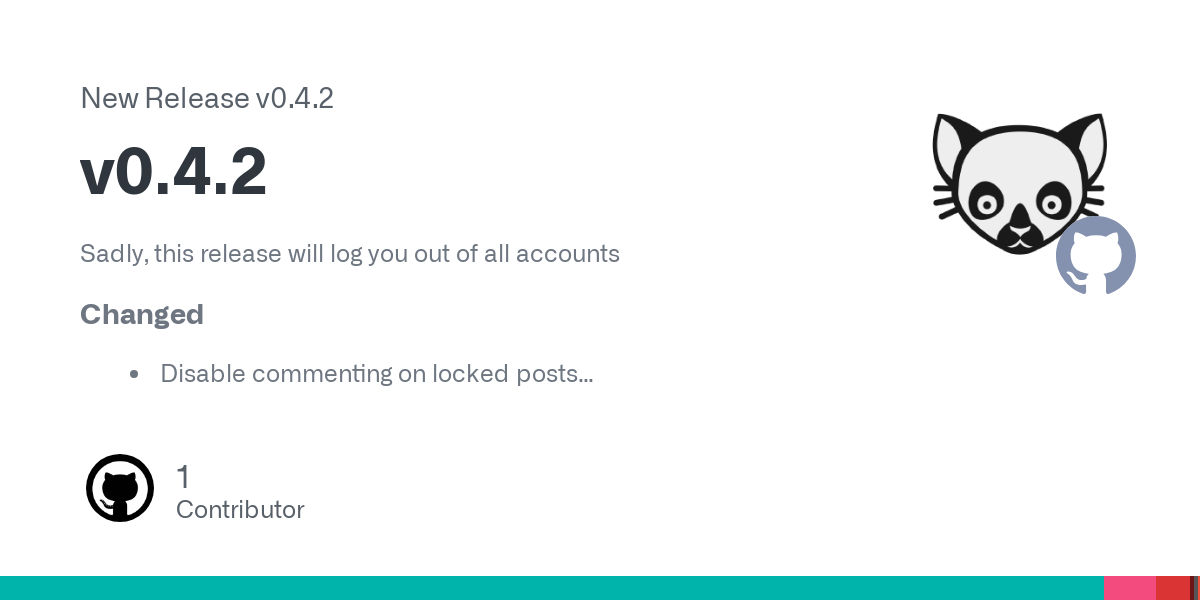Click the lemur mascot logo face

[1018, 184]
